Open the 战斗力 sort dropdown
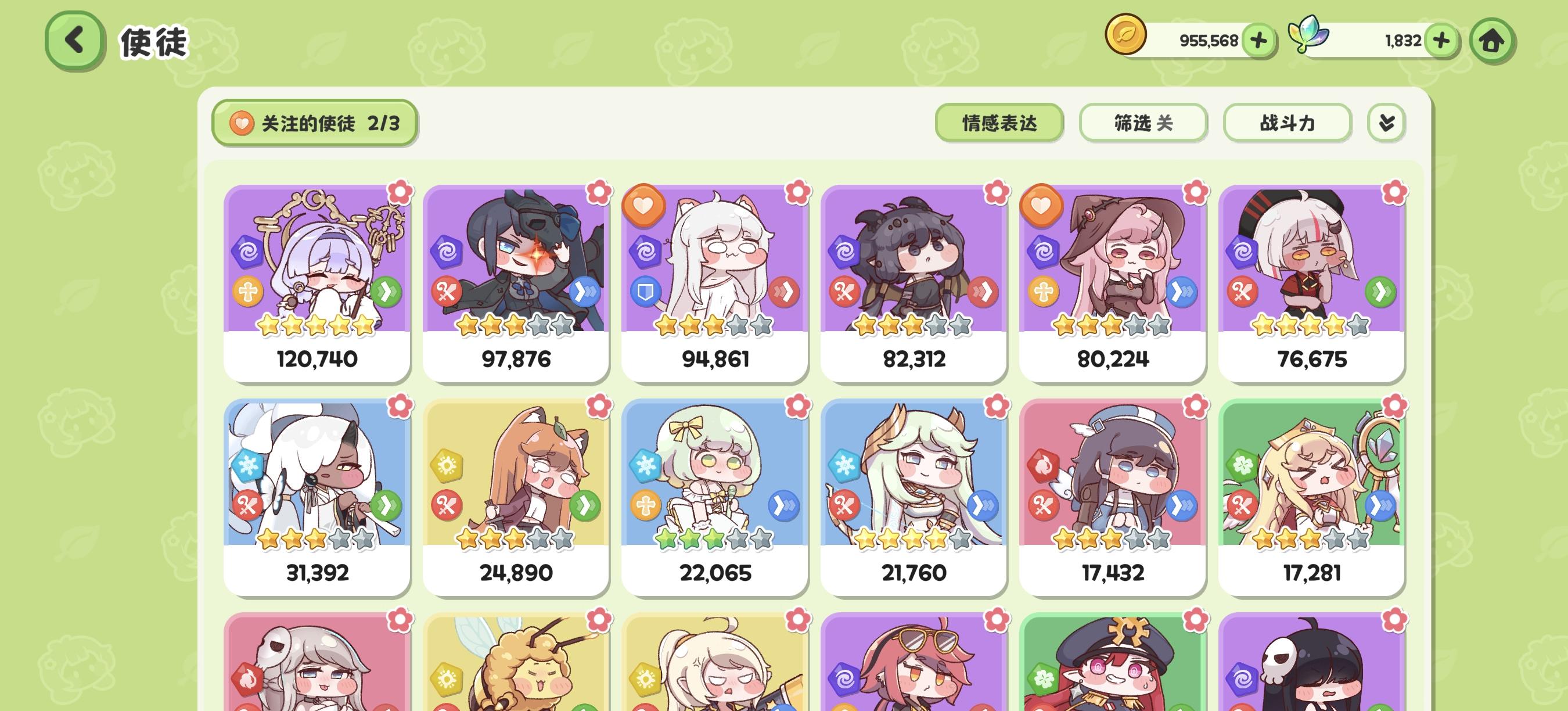The width and height of the screenshot is (1568, 711). pyautogui.click(x=1288, y=123)
